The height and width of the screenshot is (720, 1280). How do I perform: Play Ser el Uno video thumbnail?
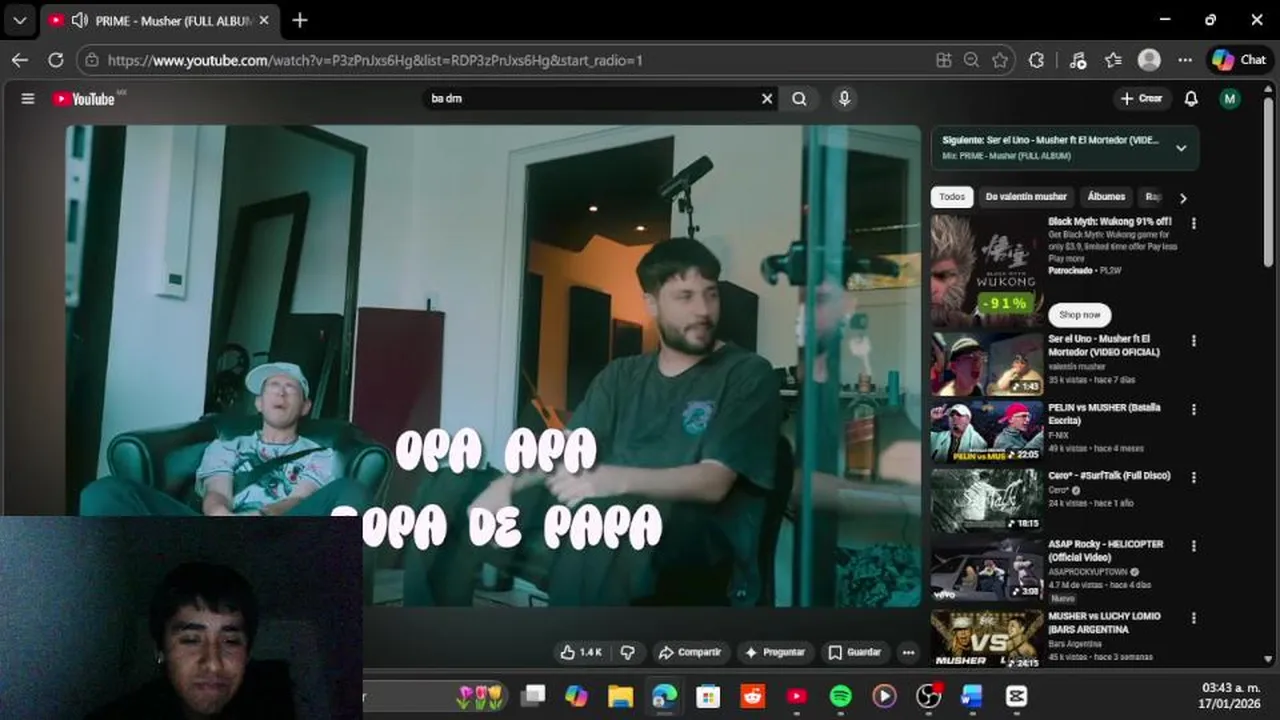pos(987,364)
